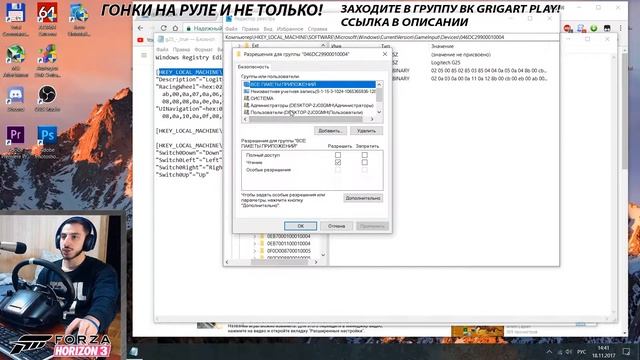The image size is (640, 360).
Task: Click the Значение column header in Registry Editor
Action: 442,47
